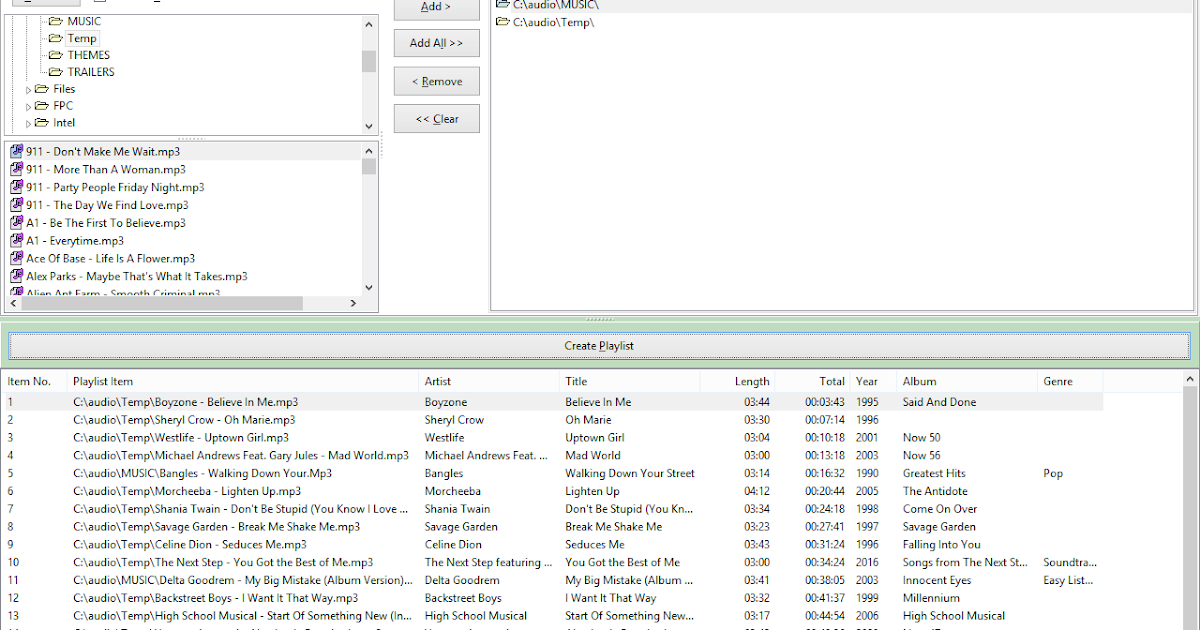The height and width of the screenshot is (630, 1200).
Task: Click the Temp folder icon in the tree
Action: click(56, 38)
